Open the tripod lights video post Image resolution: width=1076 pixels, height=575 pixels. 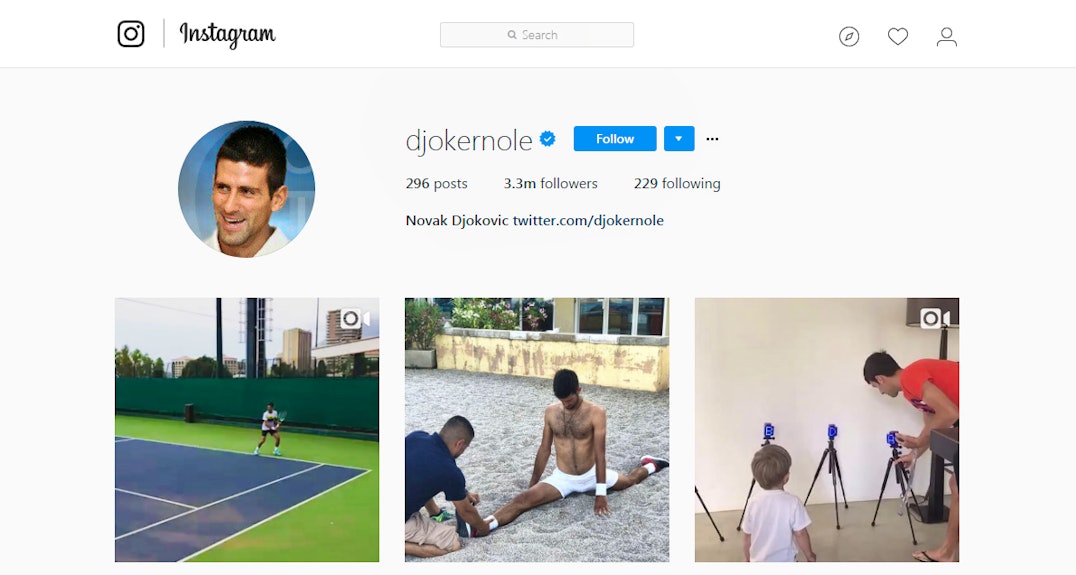(x=827, y=430)
